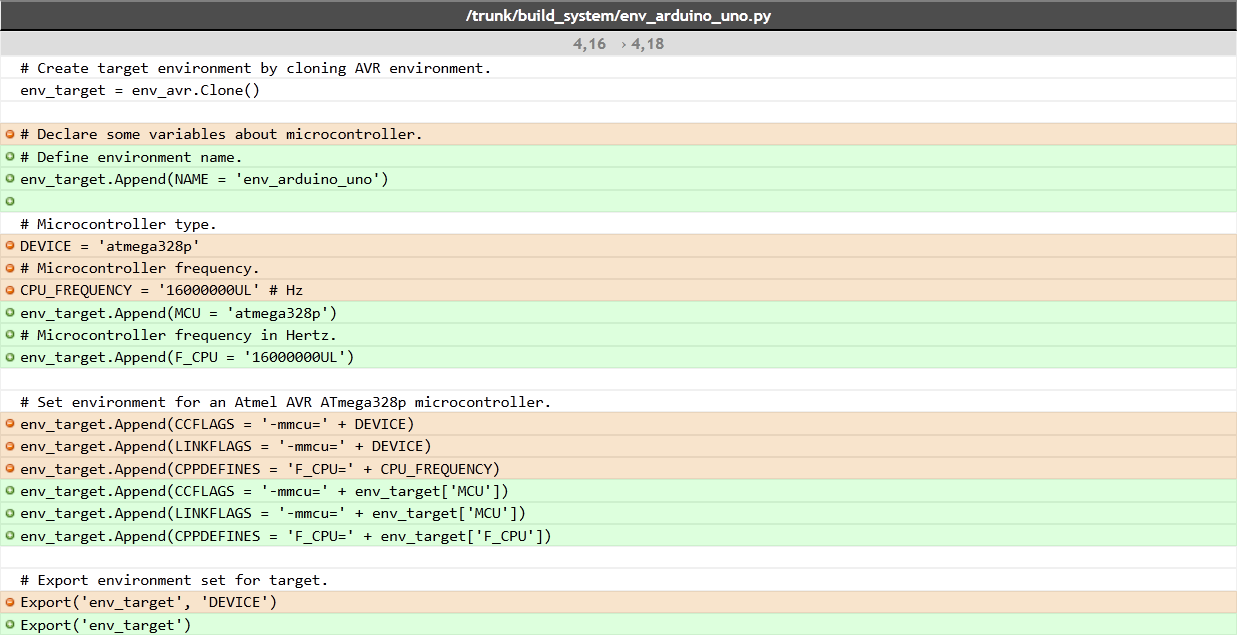Click the removed marker beside '# Microcontroller frequency.' line

9,268
